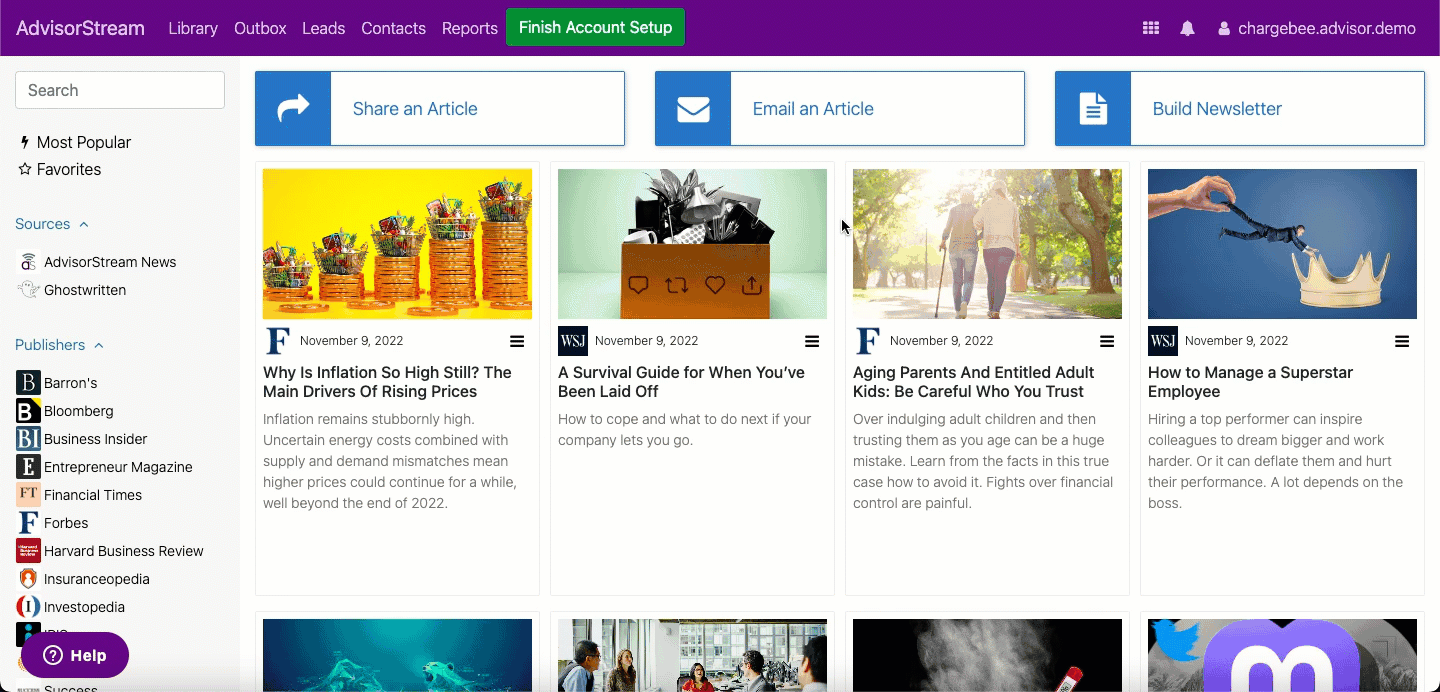This screenshot has width=1440, height=692.
Task: Click the Insuranceopedia shield logo
Action: pyautogui.click(x=28, y=579)
